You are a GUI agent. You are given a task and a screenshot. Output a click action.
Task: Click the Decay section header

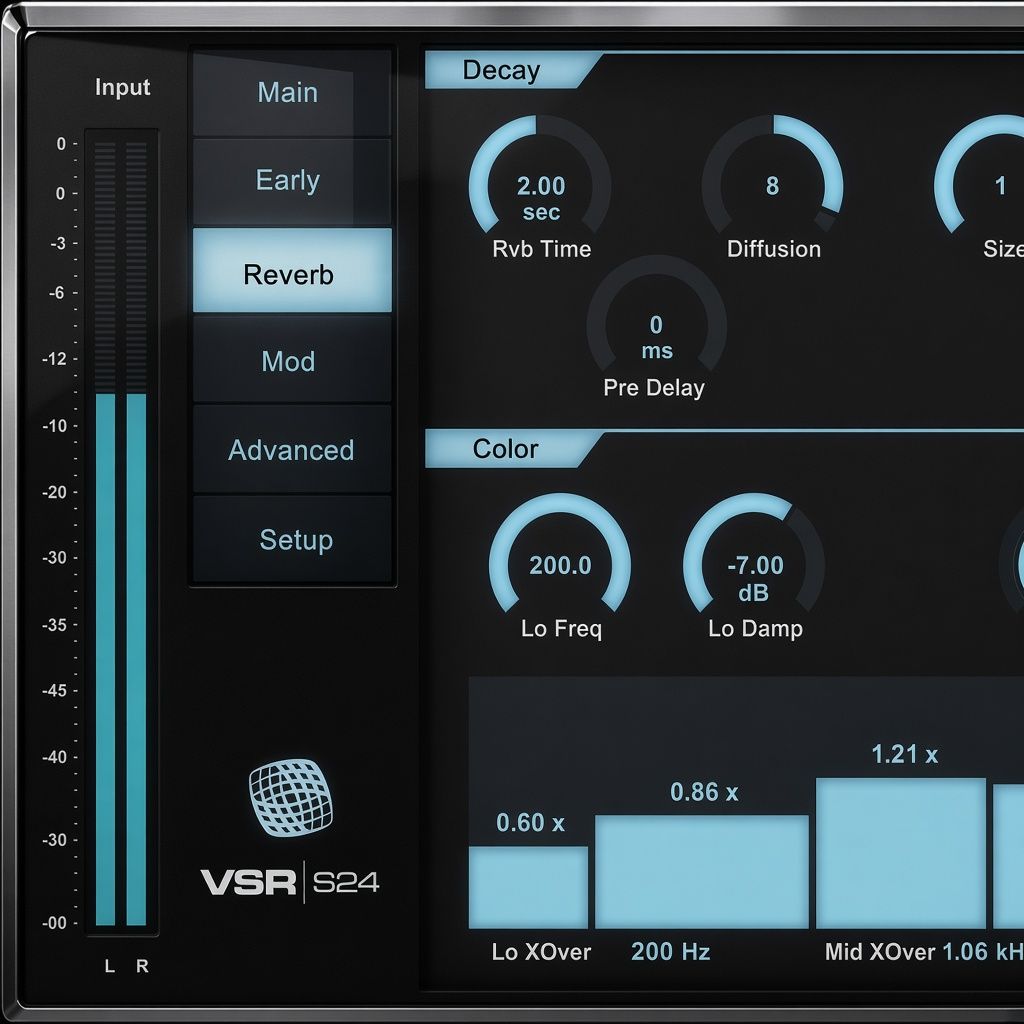(x=513, y=71)
